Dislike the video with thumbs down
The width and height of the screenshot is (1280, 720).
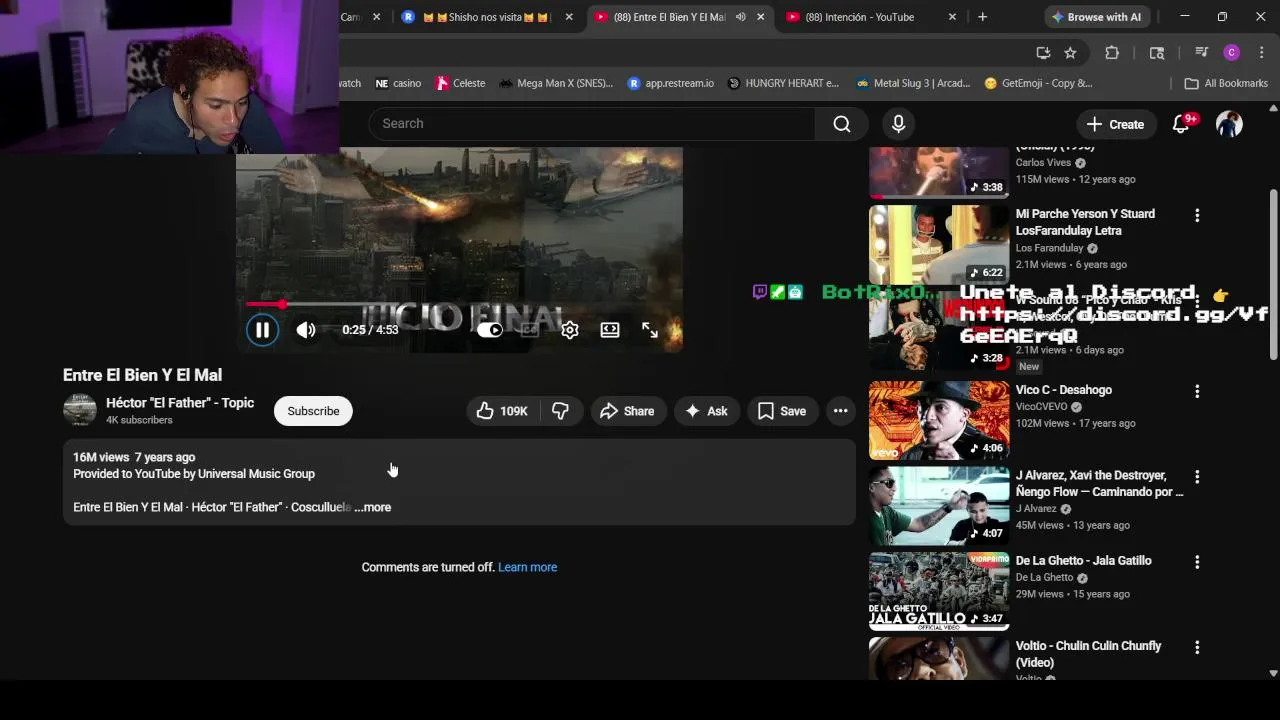click(560, 411)
